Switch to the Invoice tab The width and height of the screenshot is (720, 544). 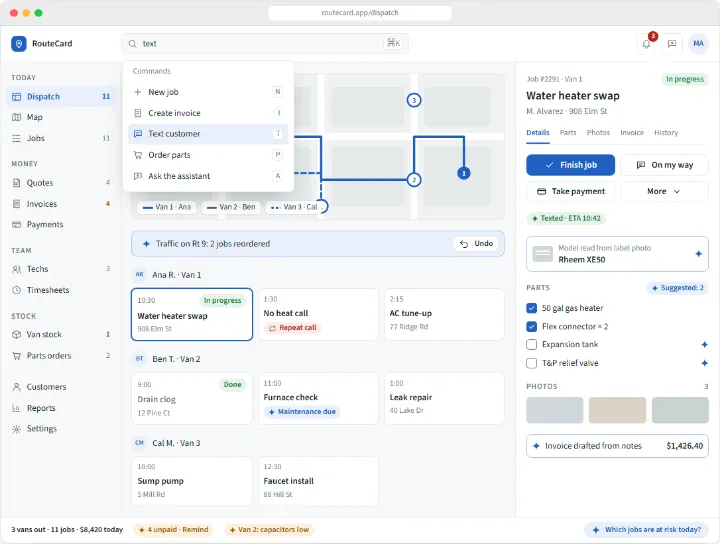tap(632, 133)
